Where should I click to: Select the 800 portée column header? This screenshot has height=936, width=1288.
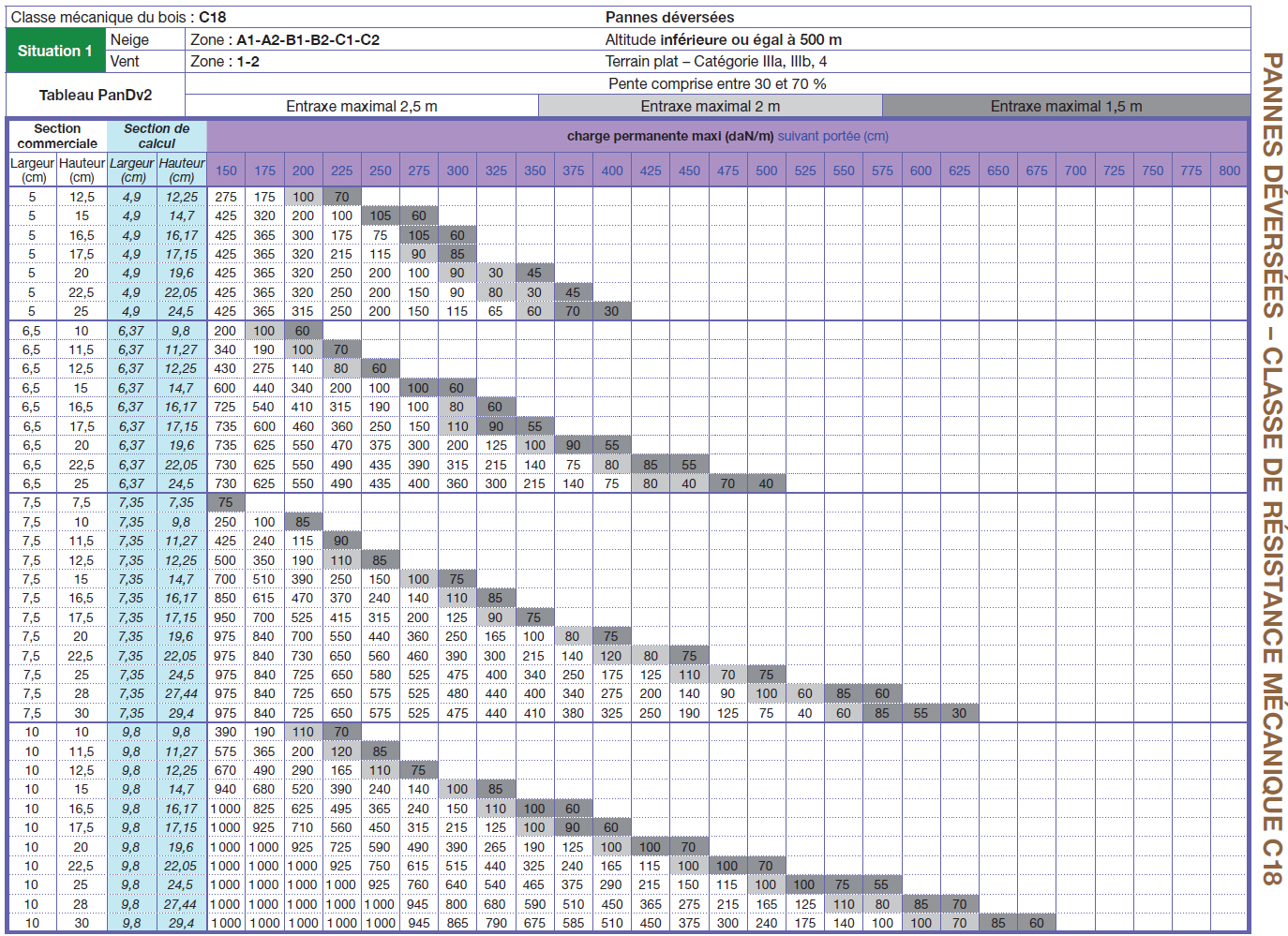(x=1229, y=171)
